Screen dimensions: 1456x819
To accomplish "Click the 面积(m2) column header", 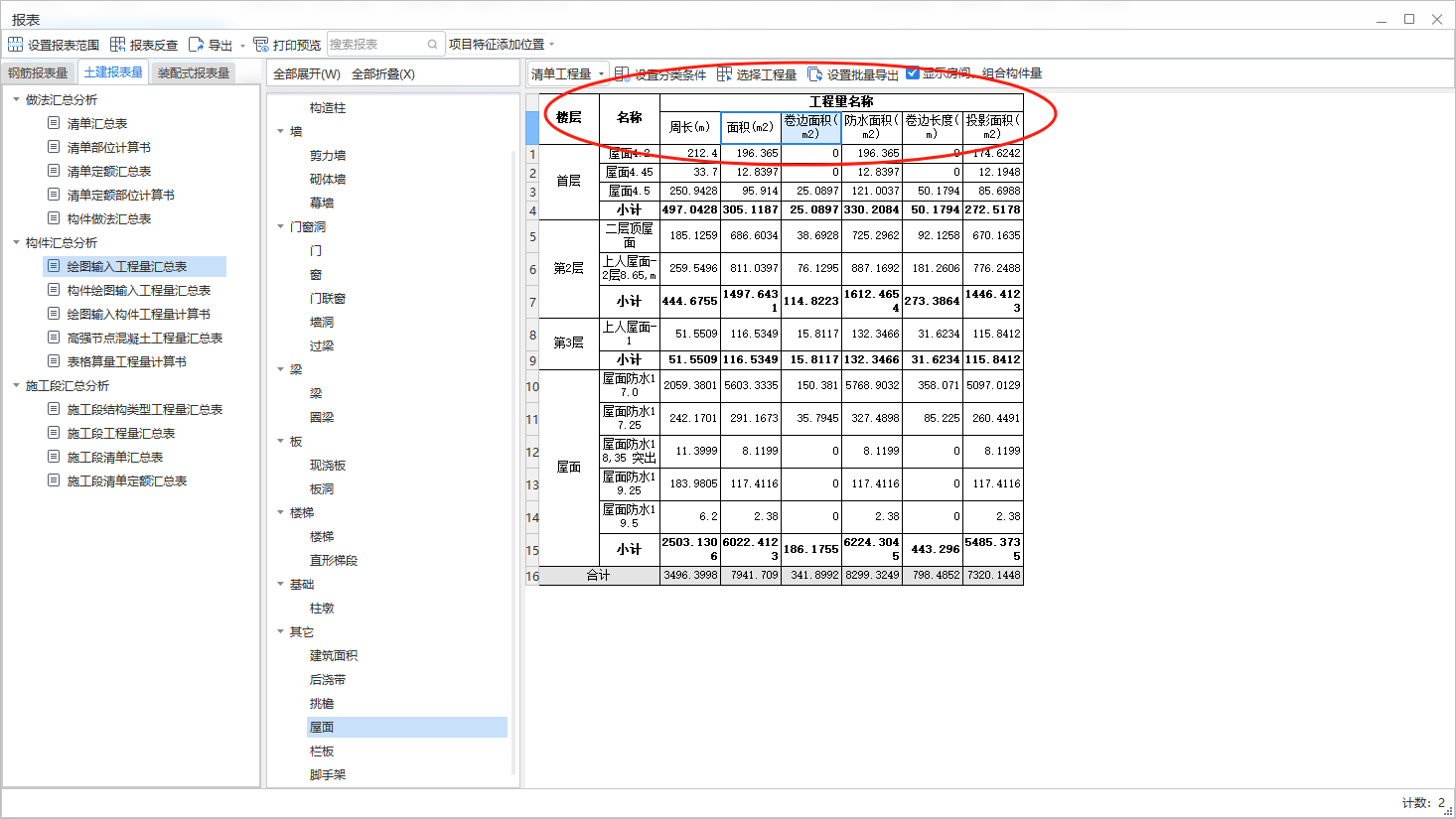I will pos(751,128).
